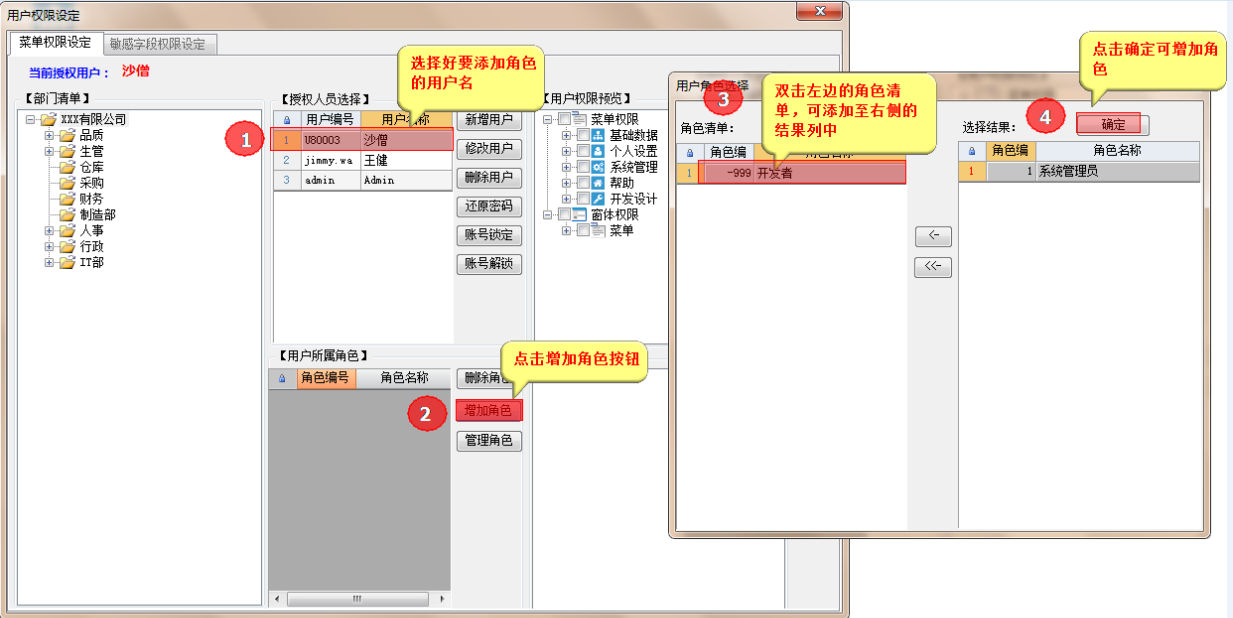Click the 基础数据 module icon
The height and width of the screenshot is (618, 1233).
coord(599,136)
